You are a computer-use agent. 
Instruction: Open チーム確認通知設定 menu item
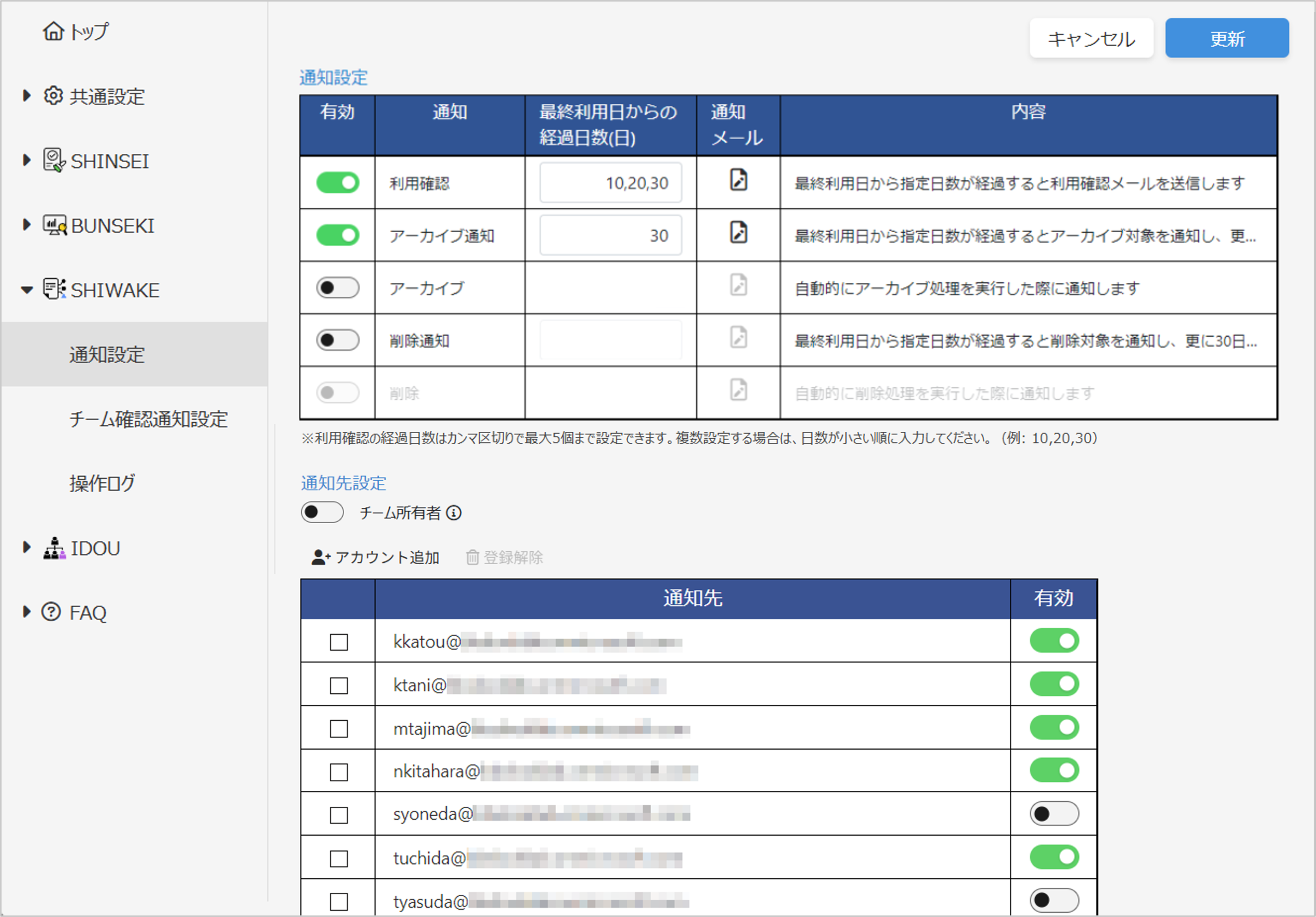coord(148,419)
